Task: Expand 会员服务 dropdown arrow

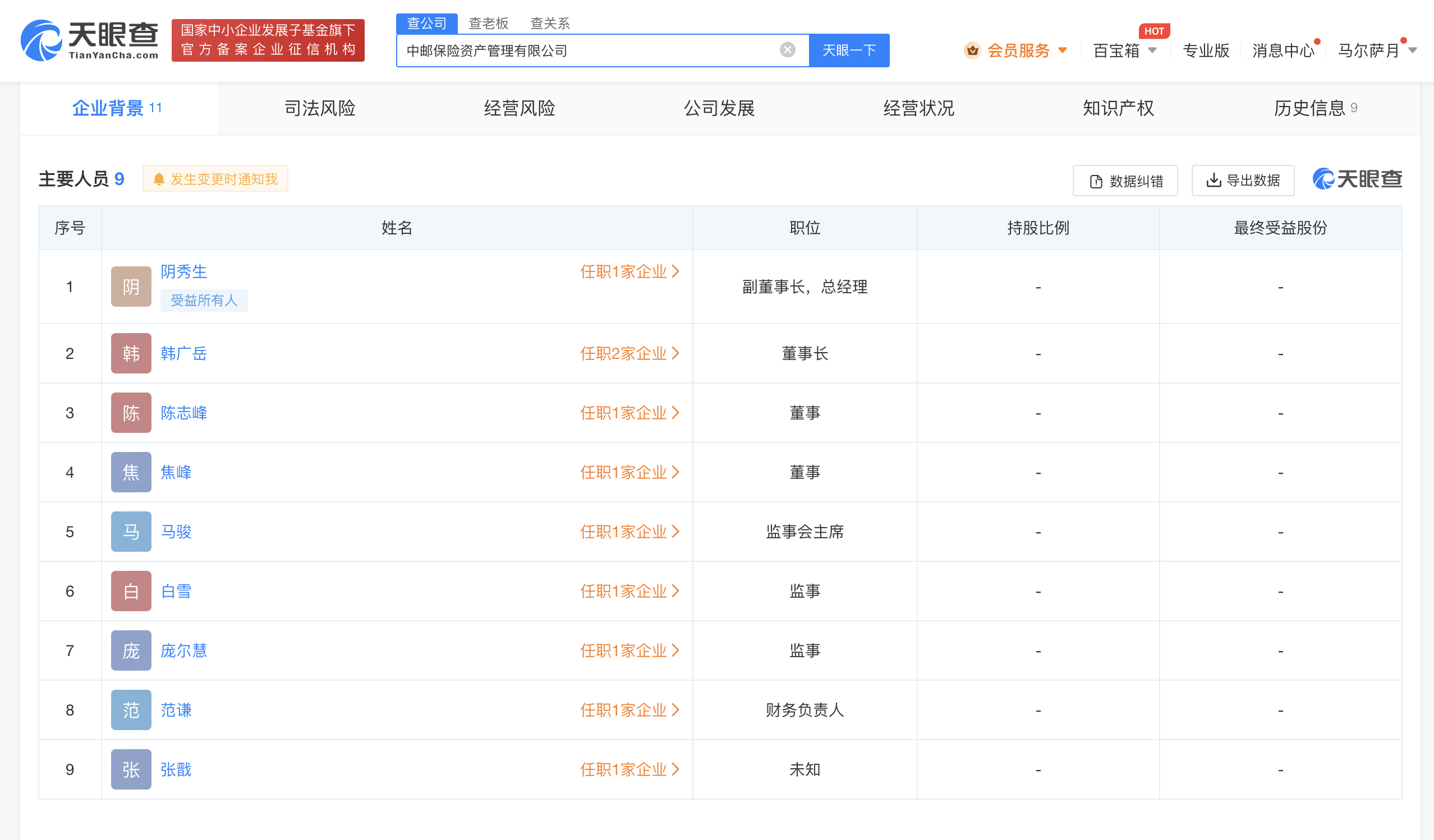Action: 1063,50
